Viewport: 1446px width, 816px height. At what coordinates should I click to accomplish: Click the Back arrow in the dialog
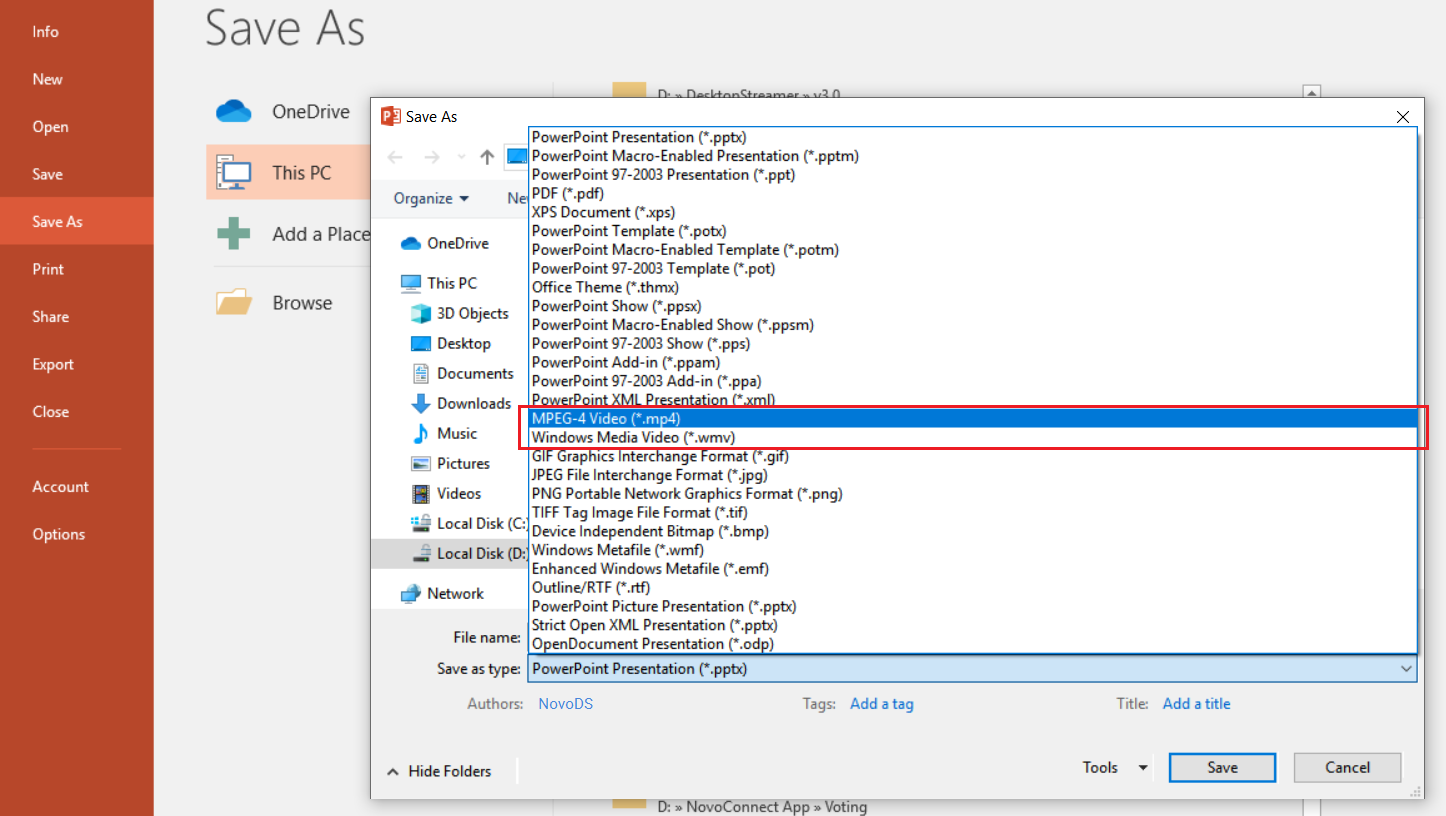click(x=395, y=157)
